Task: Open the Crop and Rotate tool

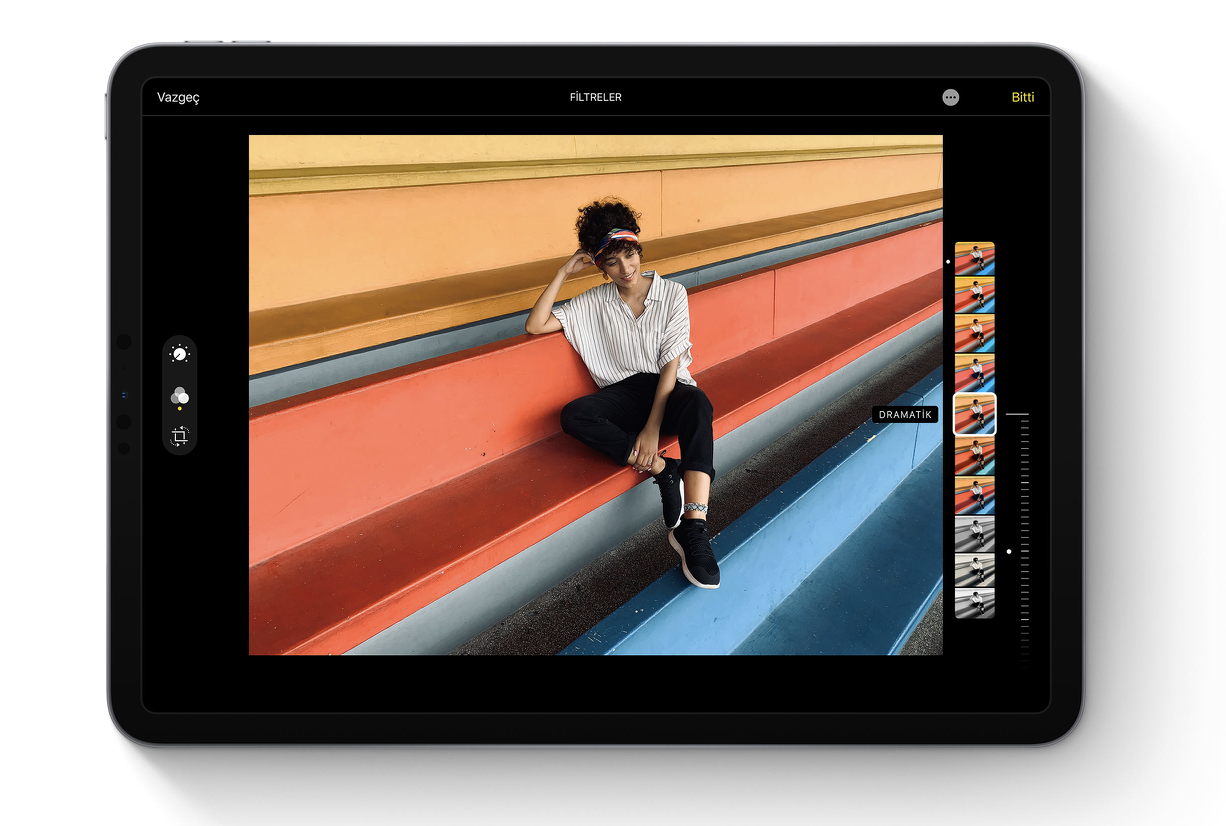Action: [180, 436]
